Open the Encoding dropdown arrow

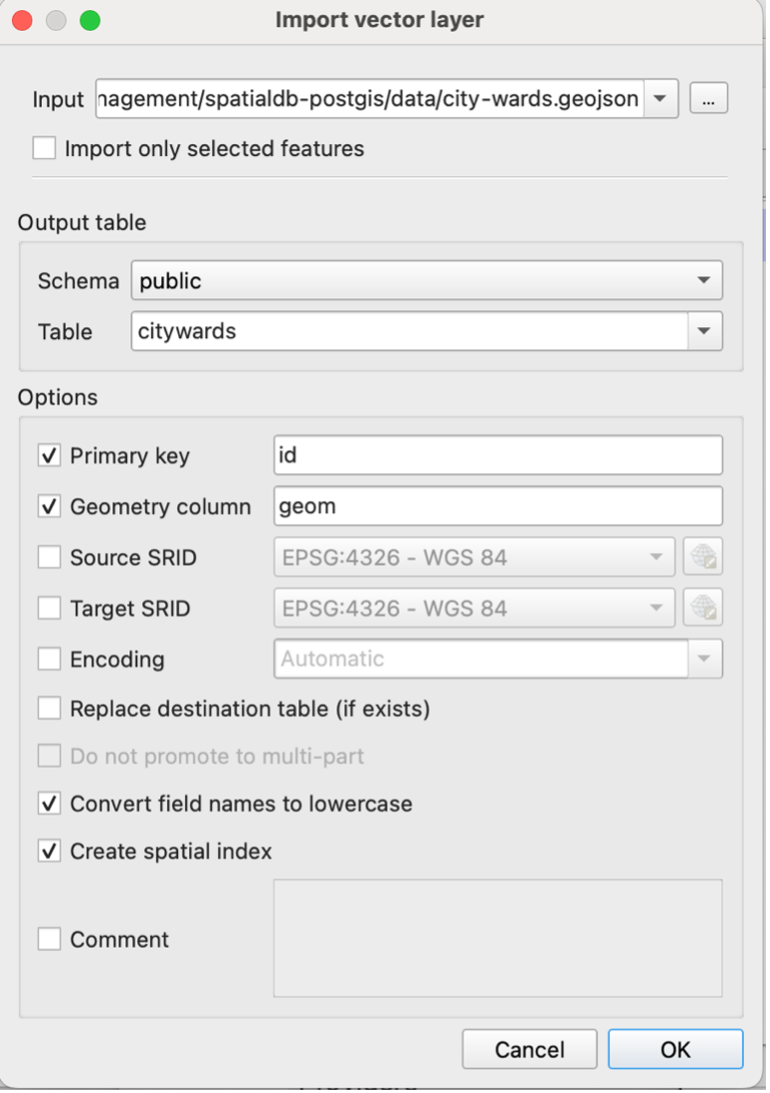(x=704, y=658)
